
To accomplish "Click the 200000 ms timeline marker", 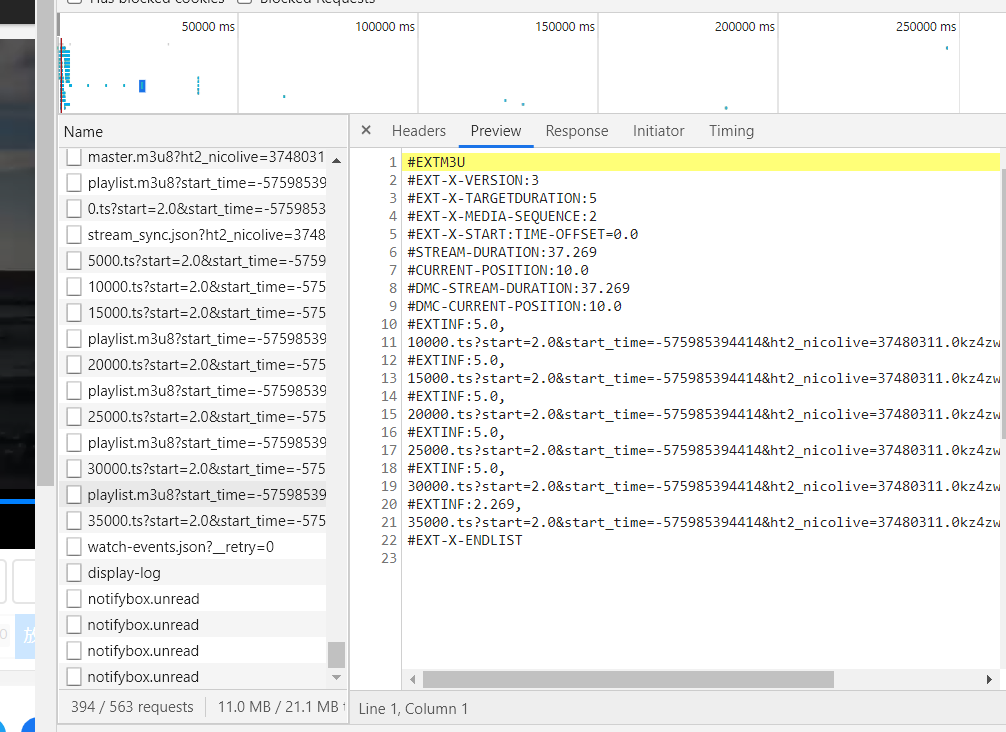I will pyautogui.click(x=745, y=27).
